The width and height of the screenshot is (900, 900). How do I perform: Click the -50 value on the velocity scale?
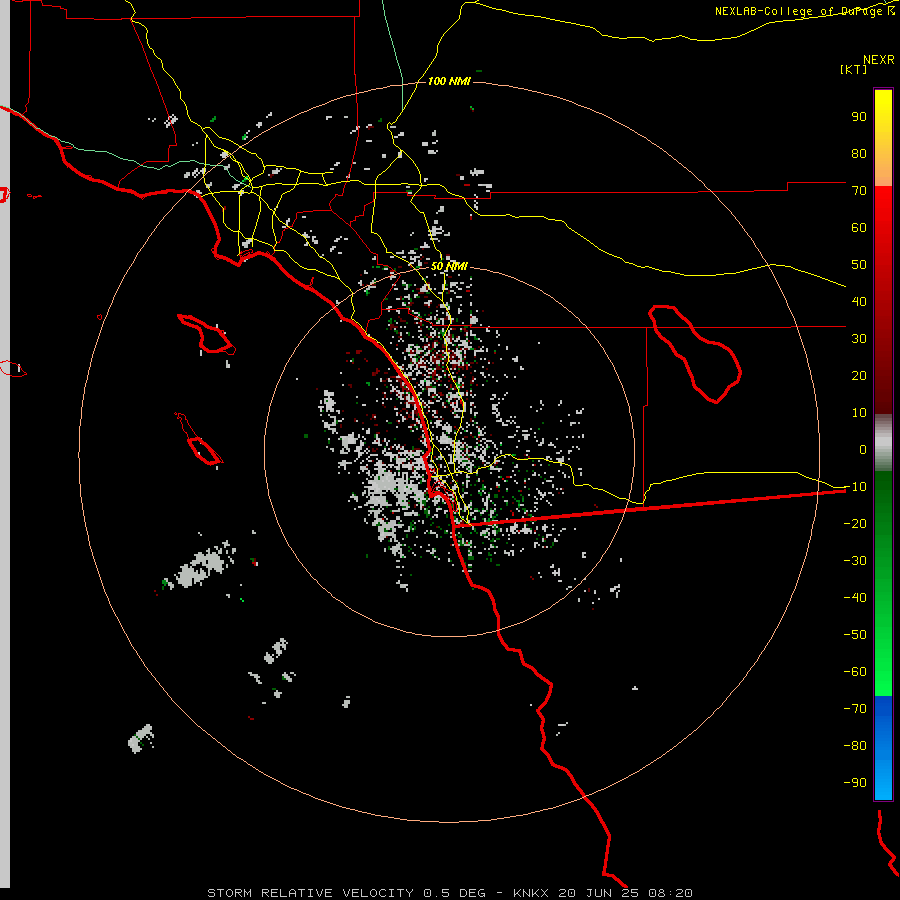pos(855,635)
